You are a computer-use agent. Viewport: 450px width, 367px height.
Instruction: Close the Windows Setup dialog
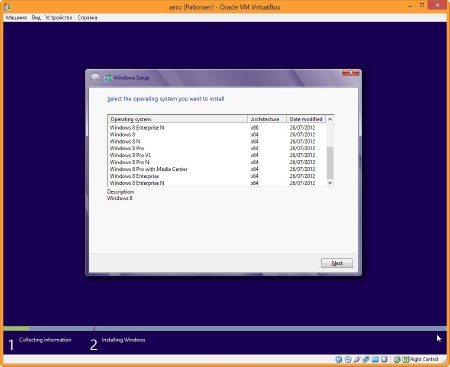tap(350, 72)
